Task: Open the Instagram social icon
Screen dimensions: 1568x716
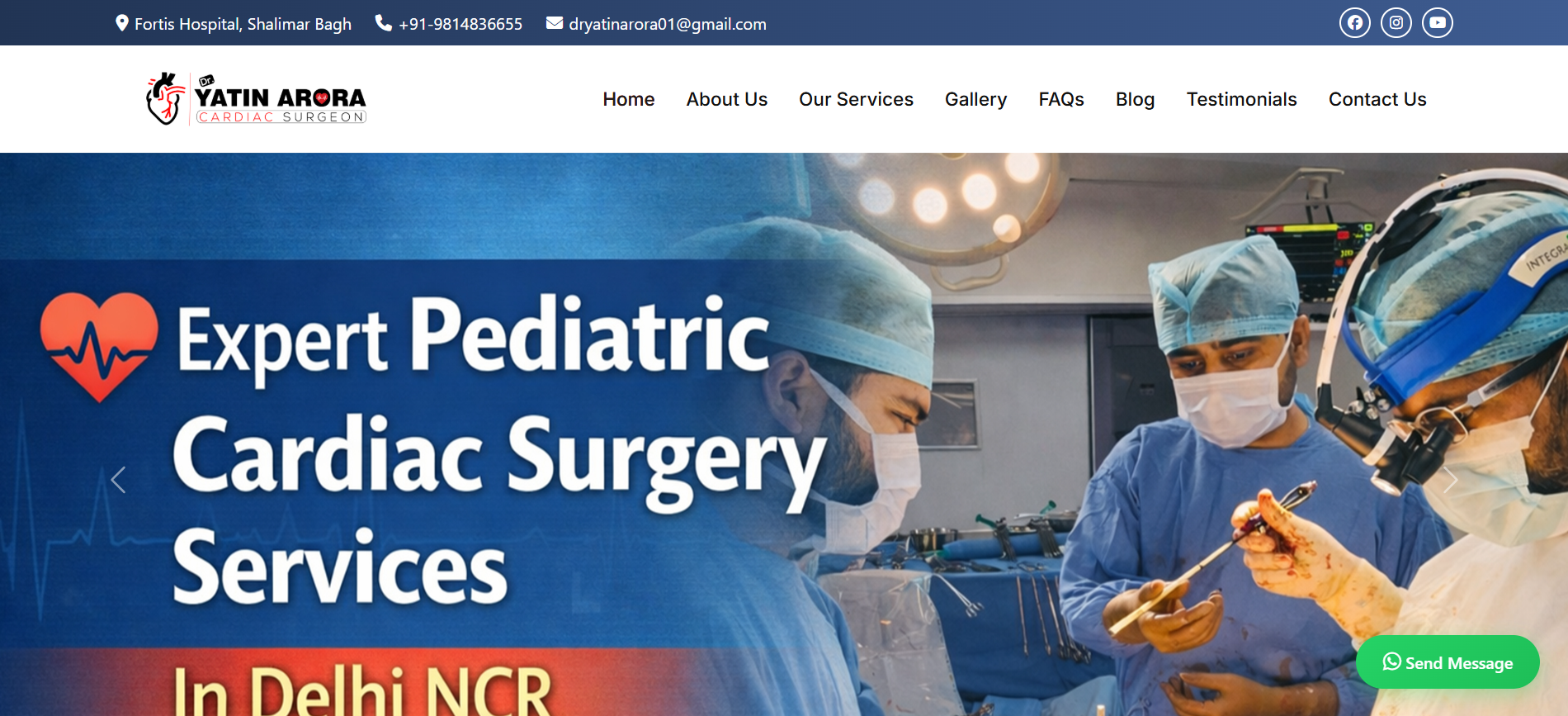Action: coord(1396,22)
